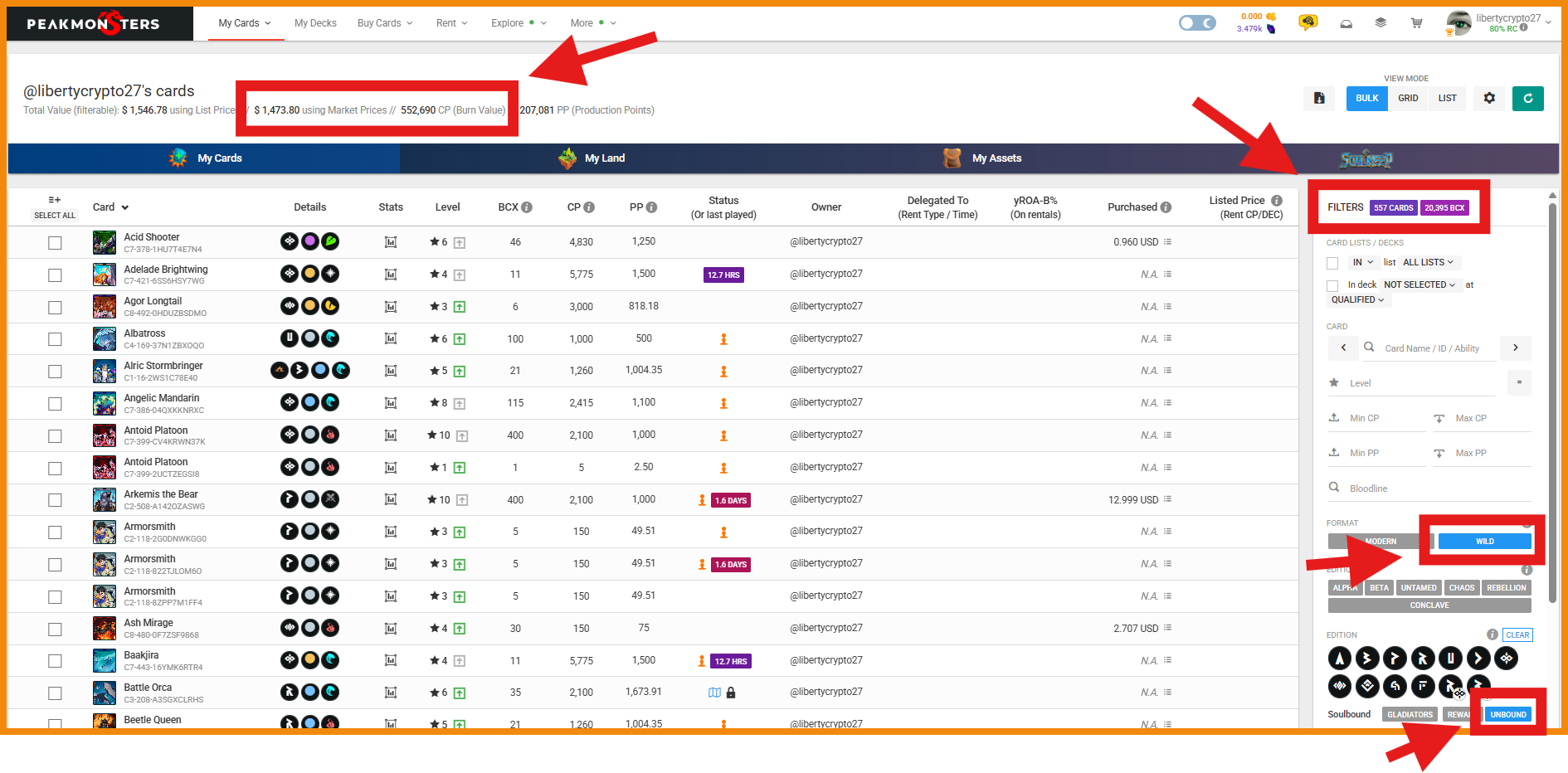1568x773 pixels.
Task: Expand the Explore menu
Action: (x=519, y=23)
